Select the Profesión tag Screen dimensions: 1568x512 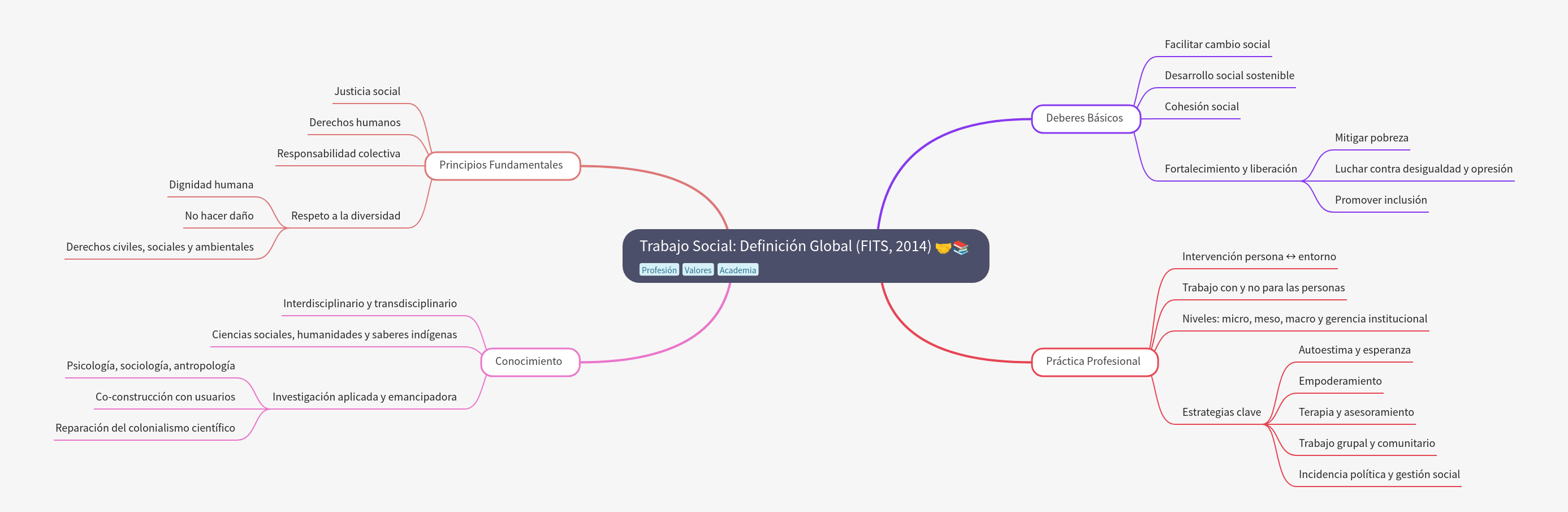[659, 270]
